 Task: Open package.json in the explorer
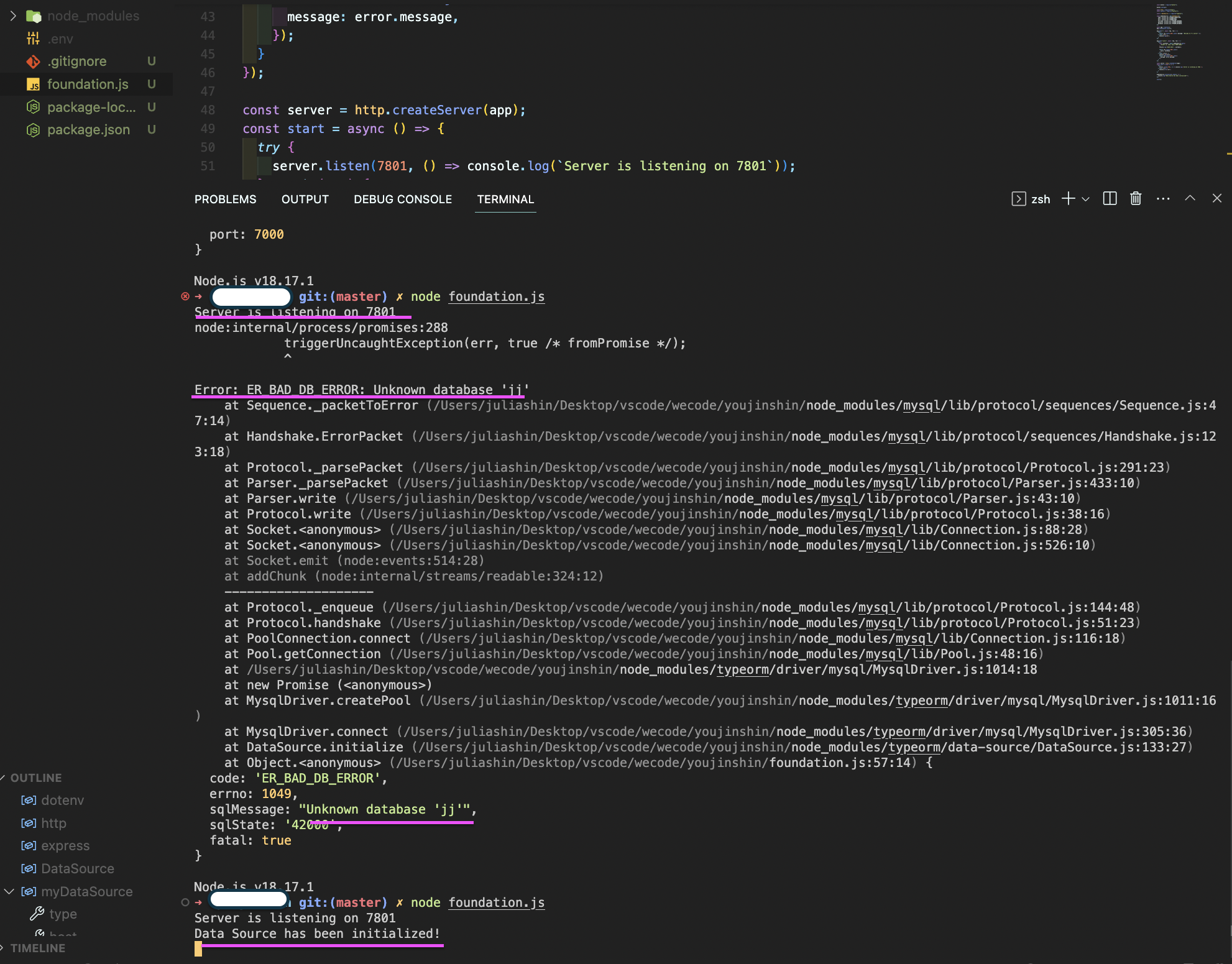coord(88,130)
